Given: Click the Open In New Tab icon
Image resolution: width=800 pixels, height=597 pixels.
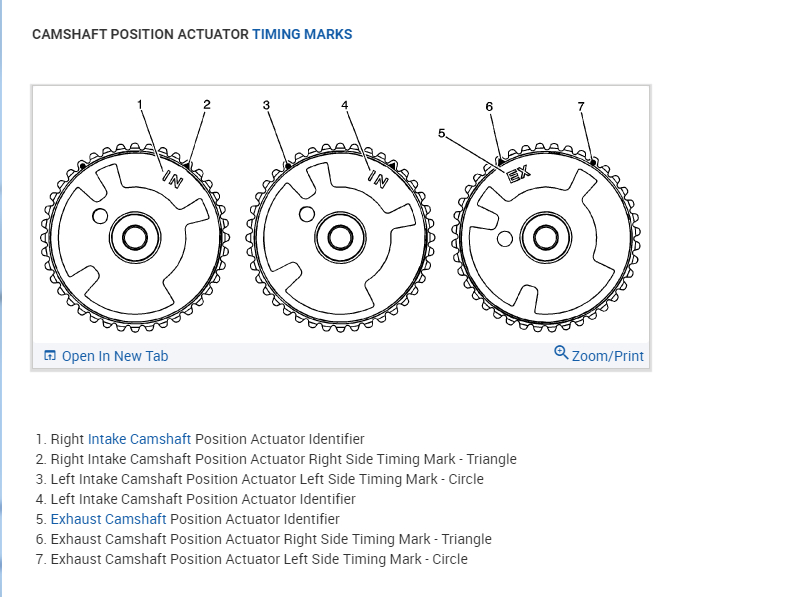Looking at the screenshot, I should pyautogui.click(x=50, y=356).
